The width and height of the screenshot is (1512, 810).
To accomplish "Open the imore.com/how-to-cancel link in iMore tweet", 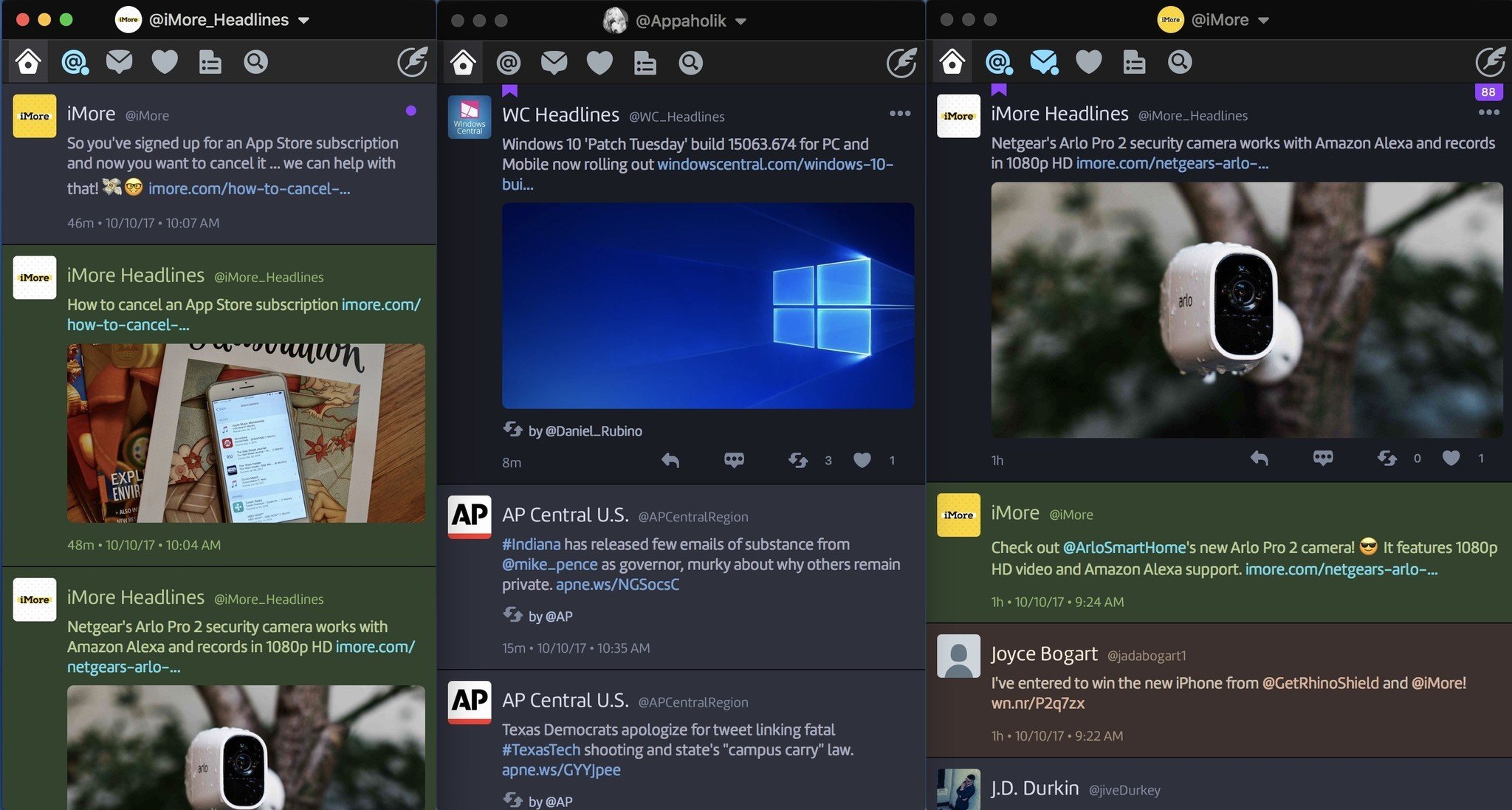I will pos(250,189).
